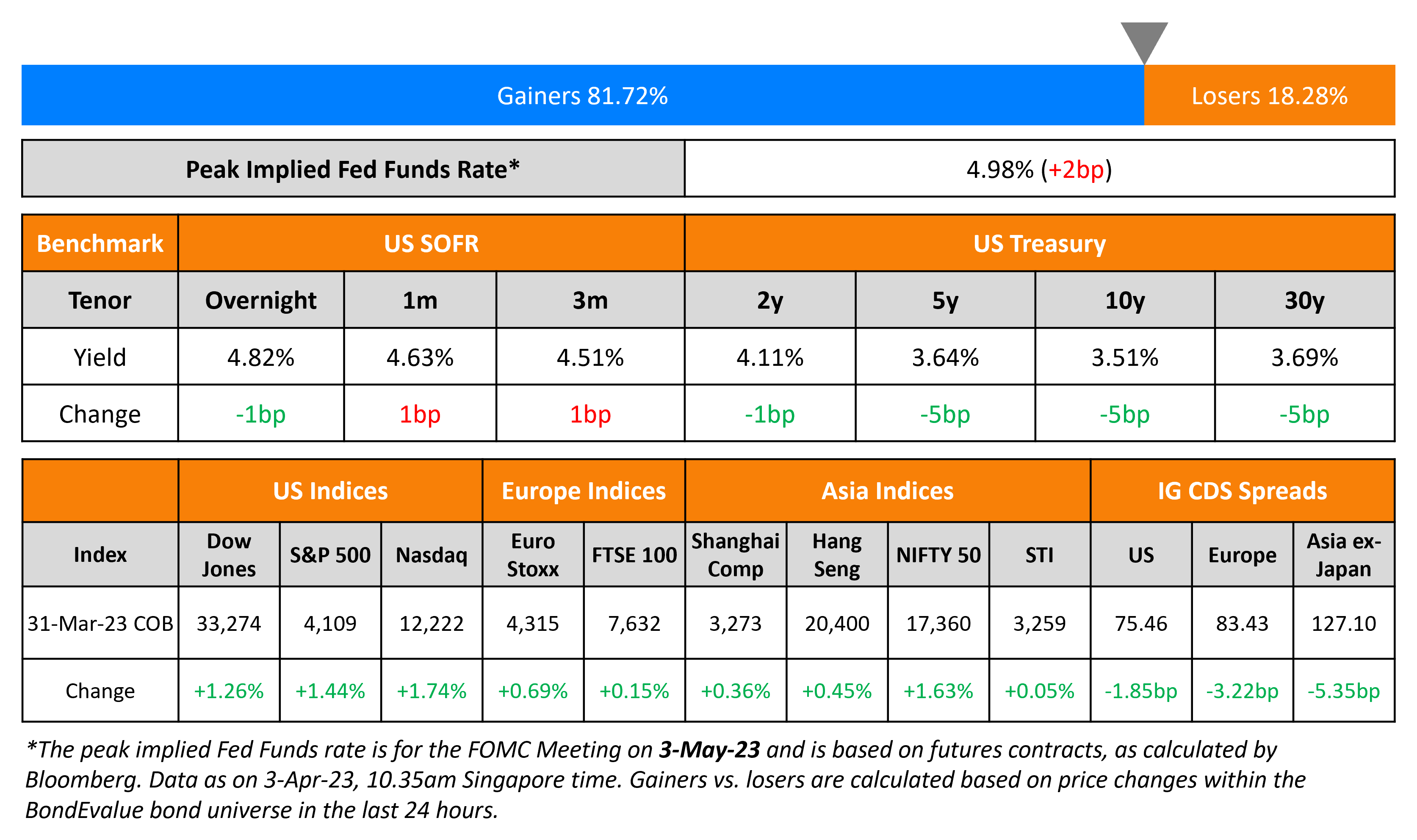Click the 3m SOFR yield 4.51%

coord(590,357)
